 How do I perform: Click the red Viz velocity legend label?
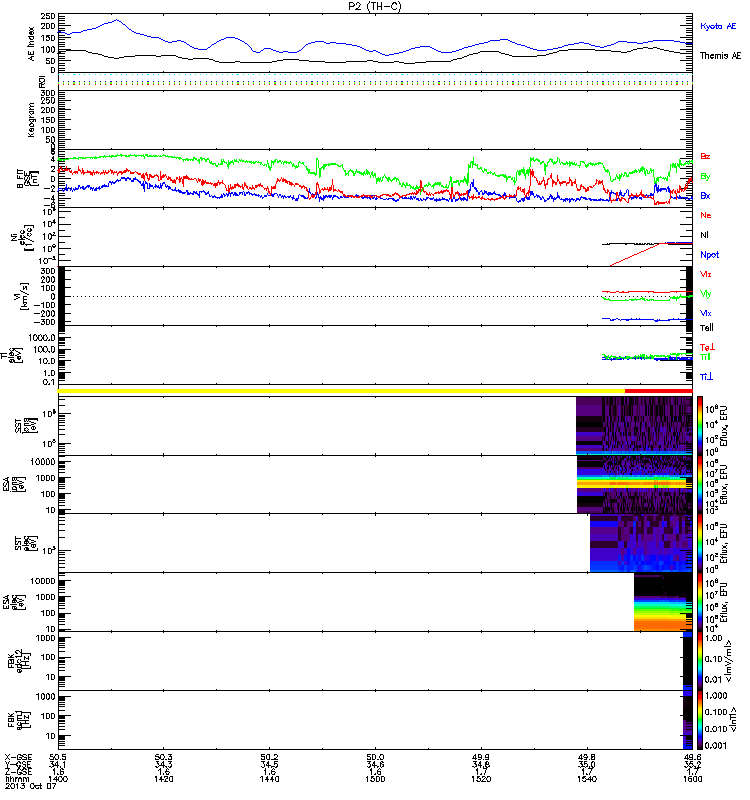click(705, 274)
